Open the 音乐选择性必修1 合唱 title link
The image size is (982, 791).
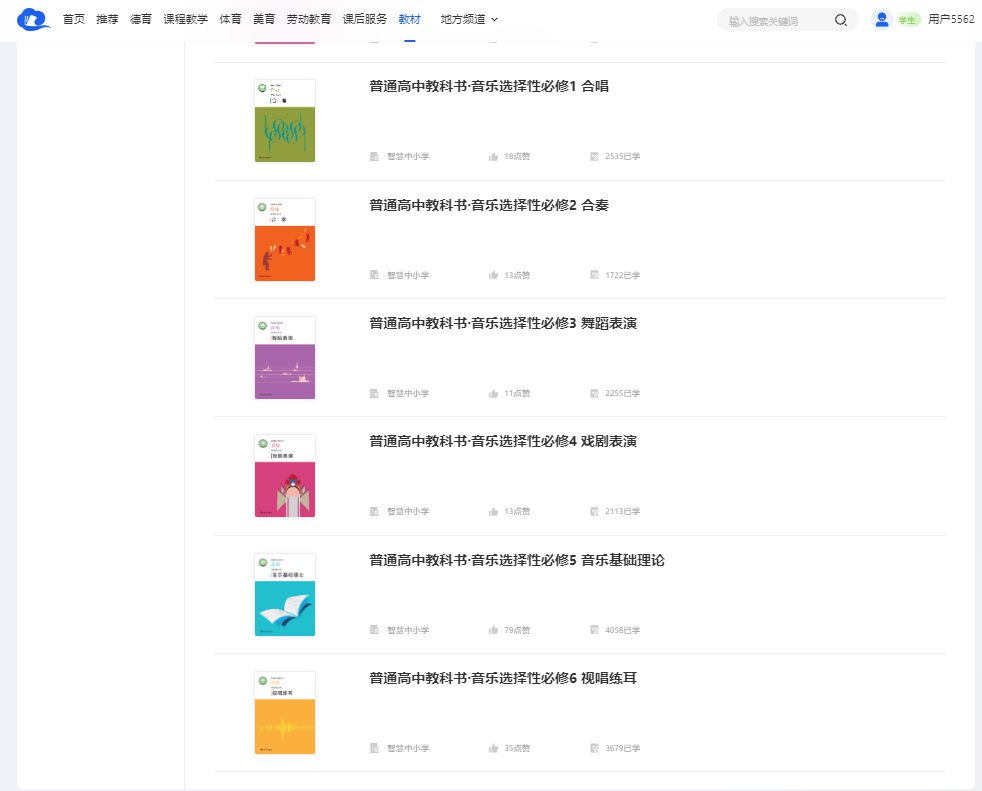click(x=488, y=86)
